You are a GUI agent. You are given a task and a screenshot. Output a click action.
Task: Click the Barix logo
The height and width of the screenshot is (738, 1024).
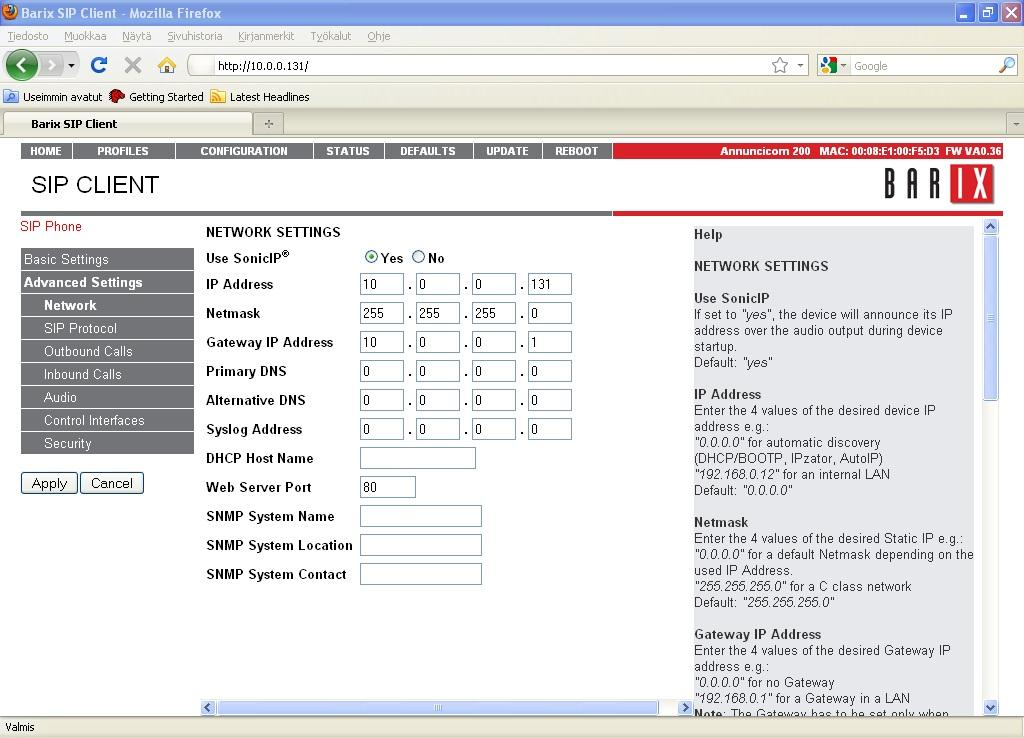click(939, 184)
